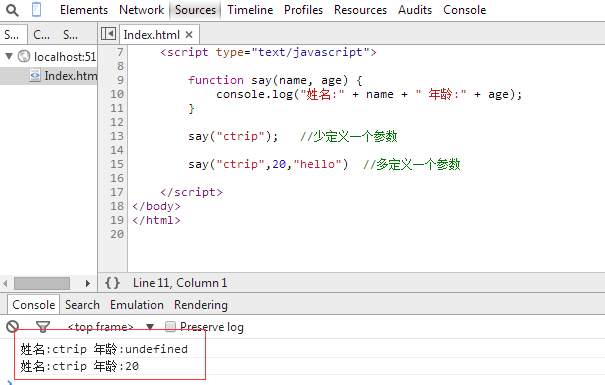
Task: Click the 'Line 11, Column 1' status text
Action: pyautogui.click(x=180, y=283)
